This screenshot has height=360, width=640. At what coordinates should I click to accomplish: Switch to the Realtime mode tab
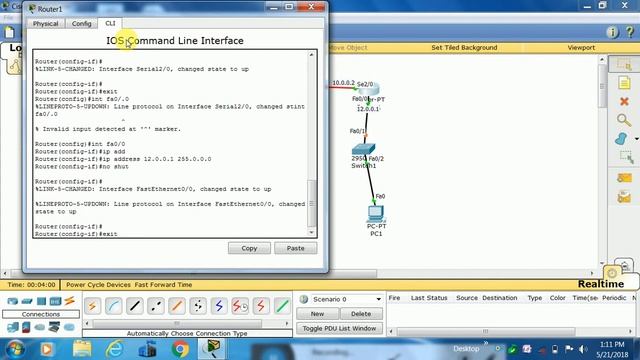click(600, 284)
